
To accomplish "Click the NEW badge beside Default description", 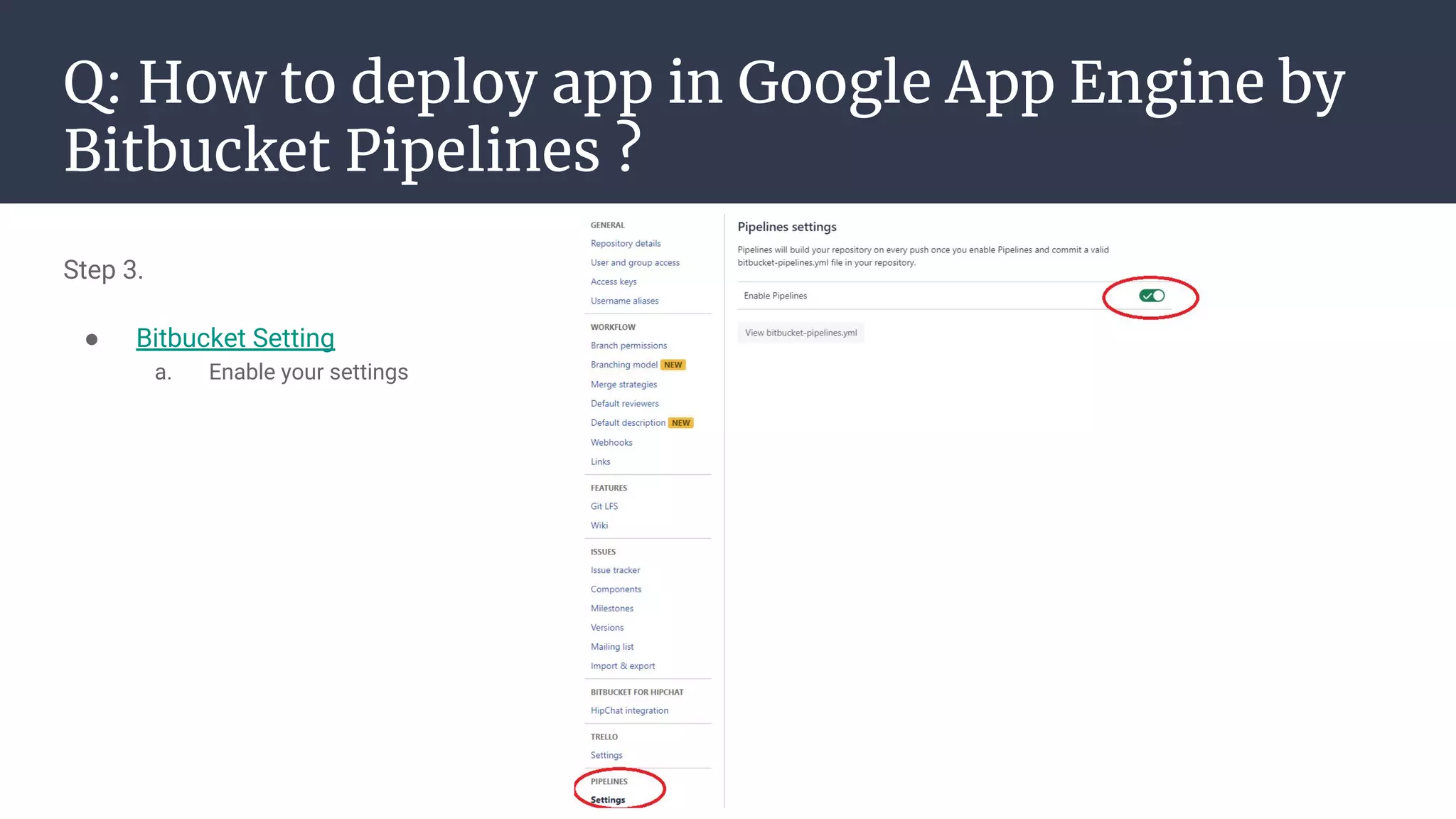I will 681,423.
